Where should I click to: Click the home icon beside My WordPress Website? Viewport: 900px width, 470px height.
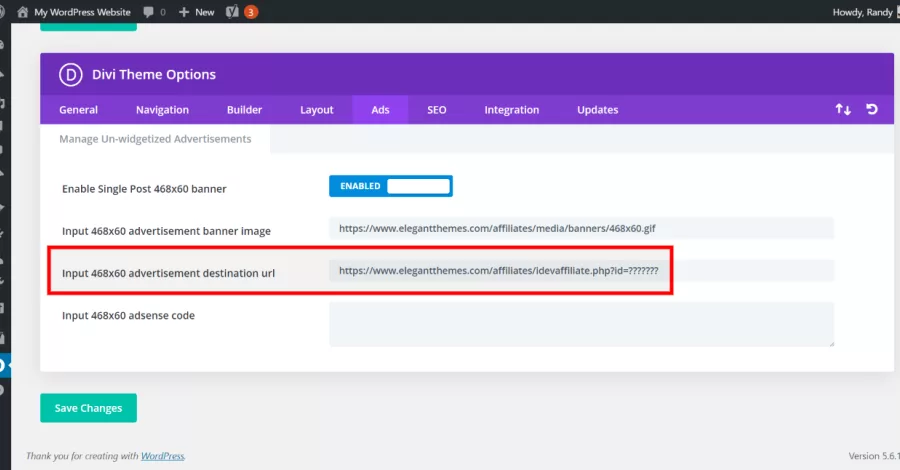[x=22, y=12]
